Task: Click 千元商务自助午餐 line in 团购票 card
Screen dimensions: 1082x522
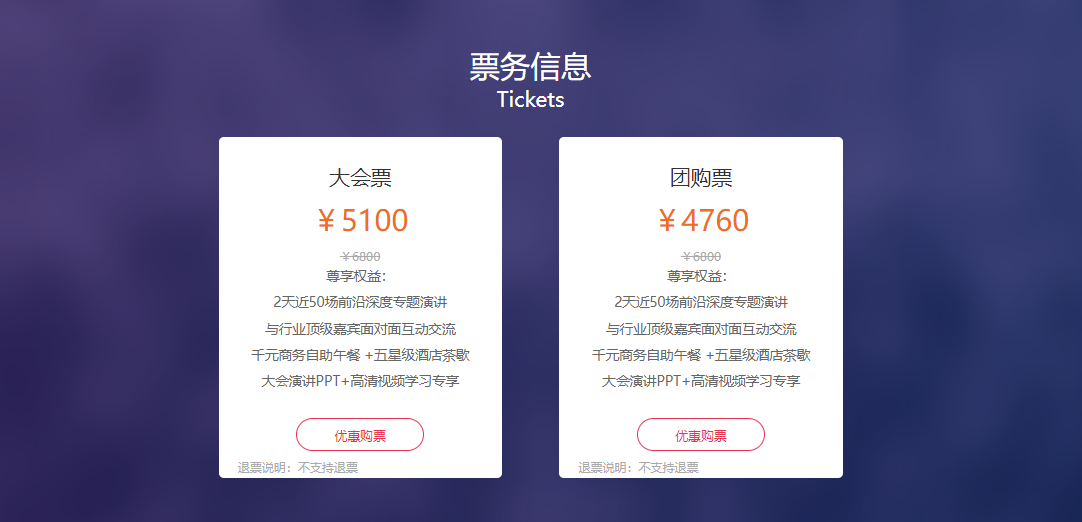Action: (701, 355)
